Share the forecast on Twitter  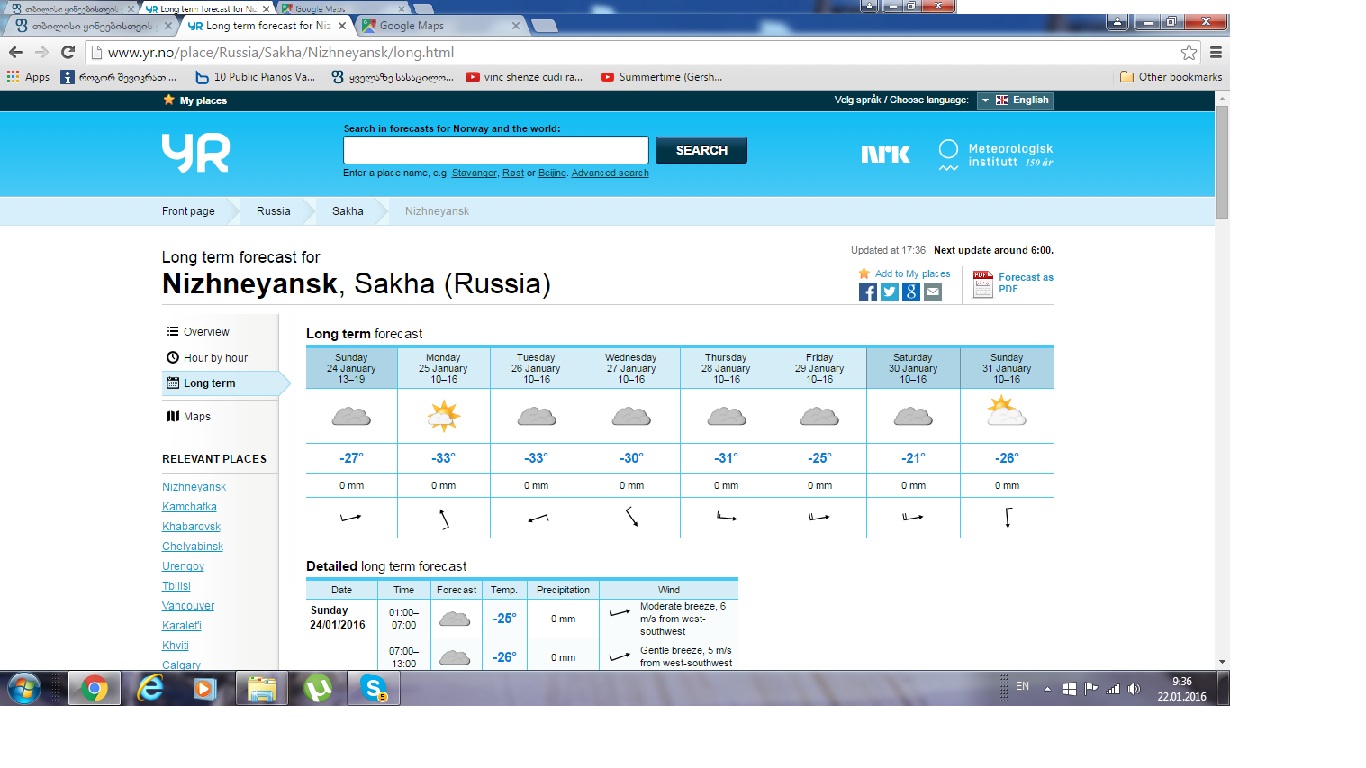(889, 292)
